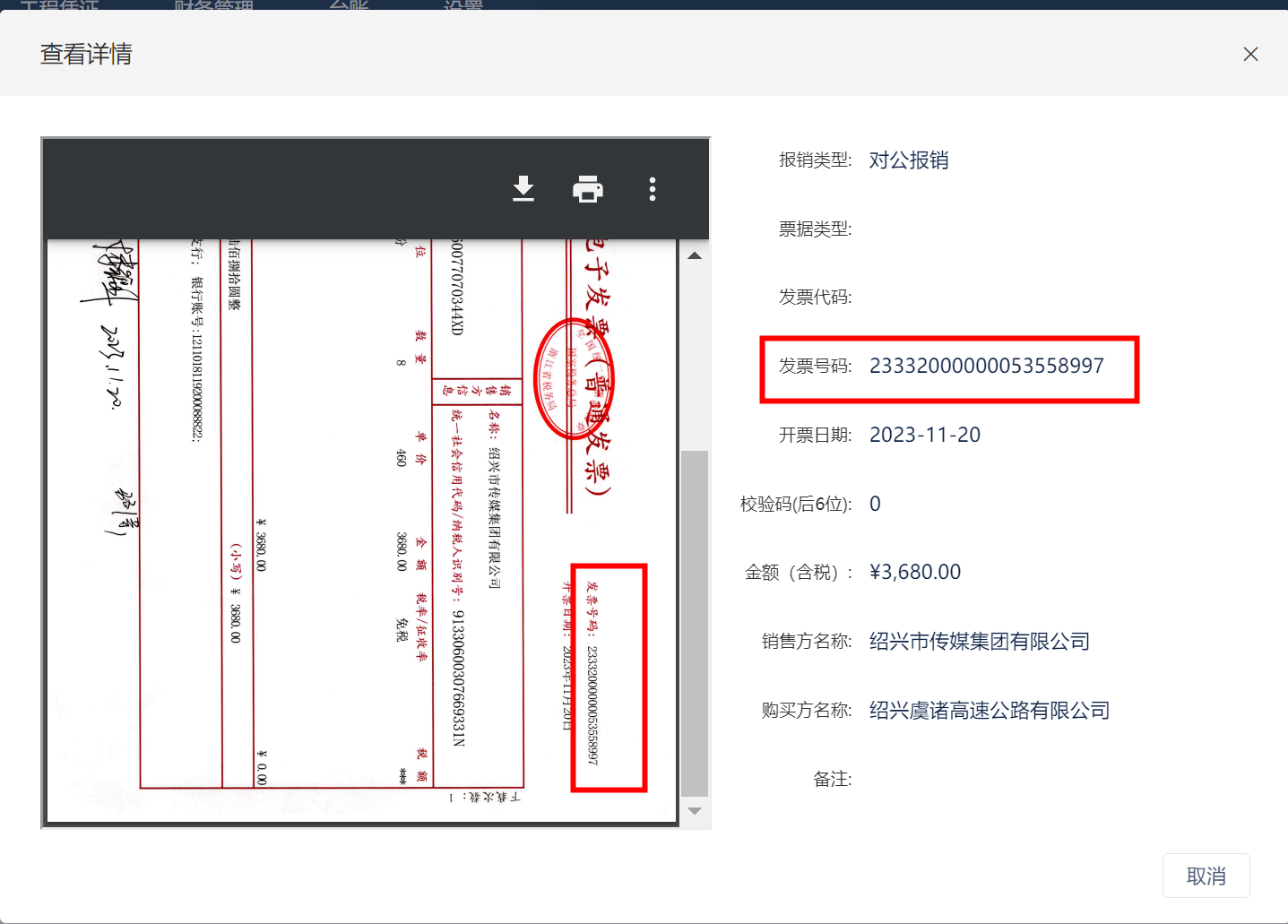Click the 发票代码 field label
This screenshot has height=924, width=1288.
pos(815,297)
